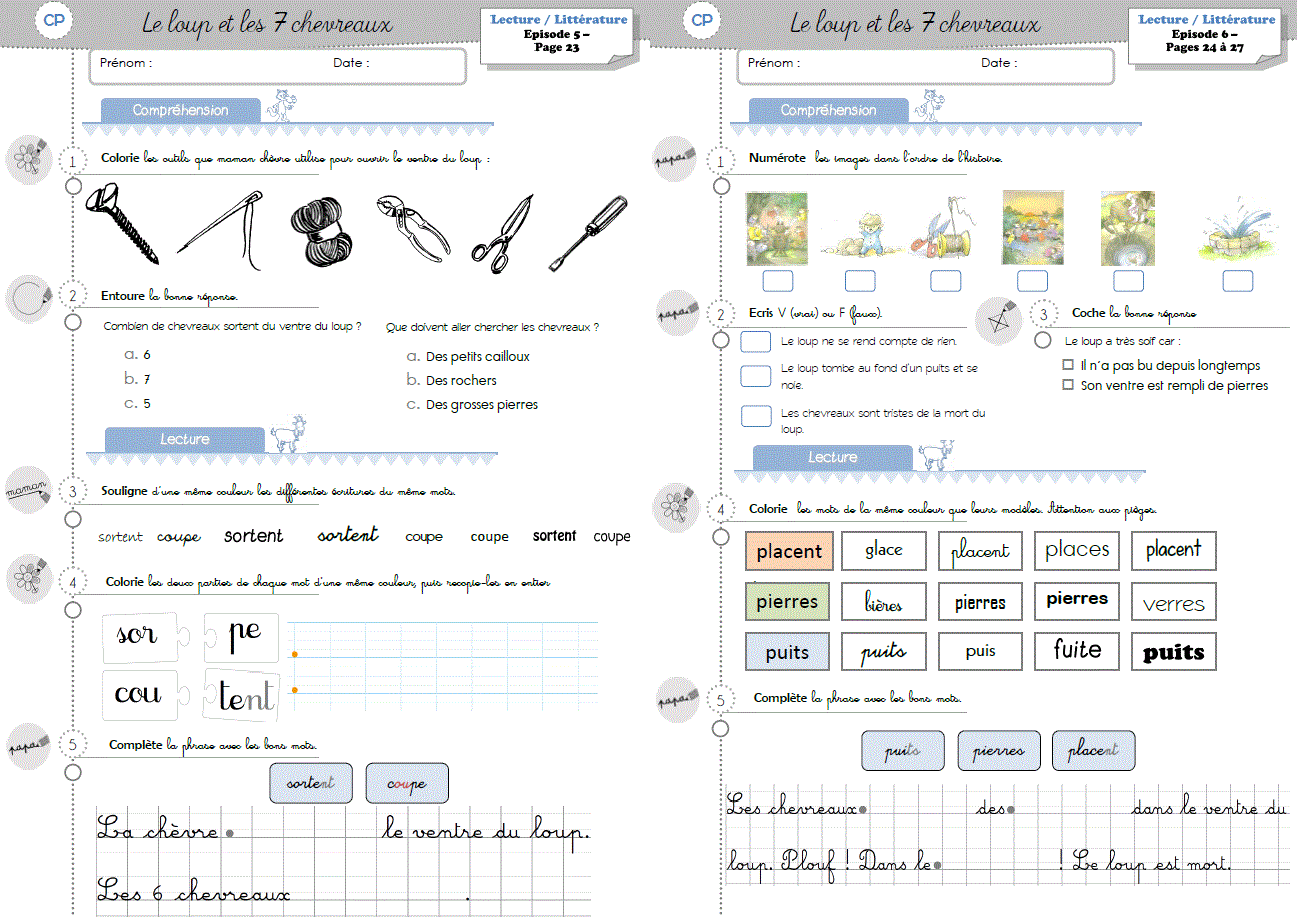Click the "fuite" word box
Screen dimensions: 1297x917
coord(1077,651)
